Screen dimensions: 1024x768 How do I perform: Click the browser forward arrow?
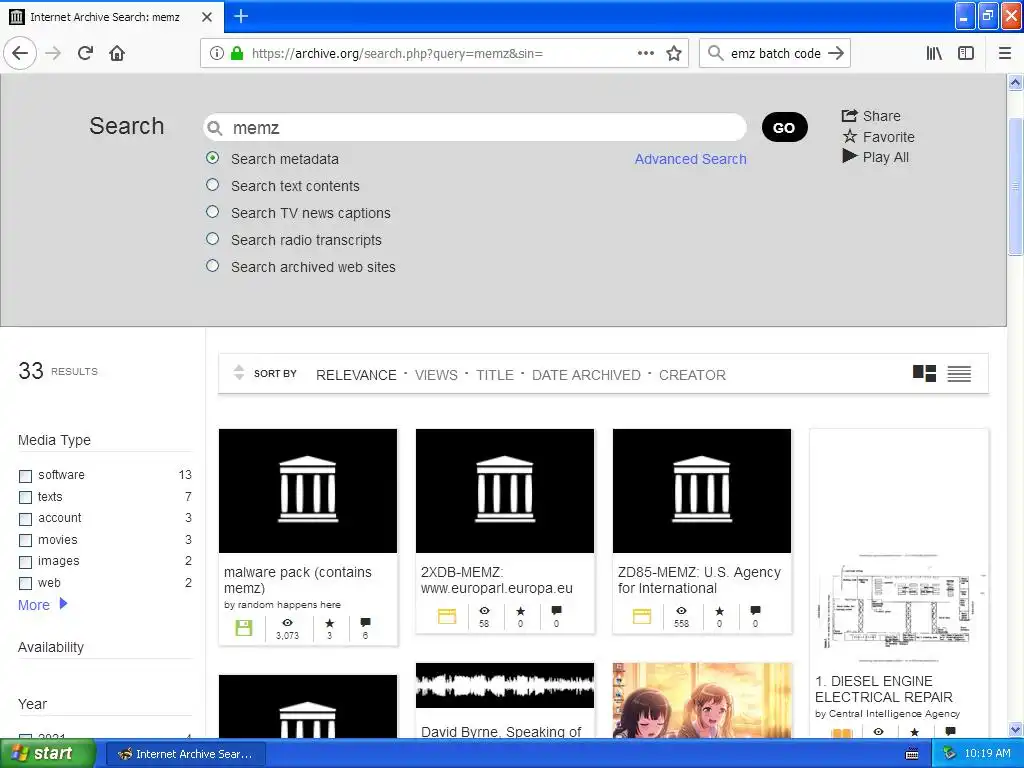pyautogui.click(x=54, y=53)
